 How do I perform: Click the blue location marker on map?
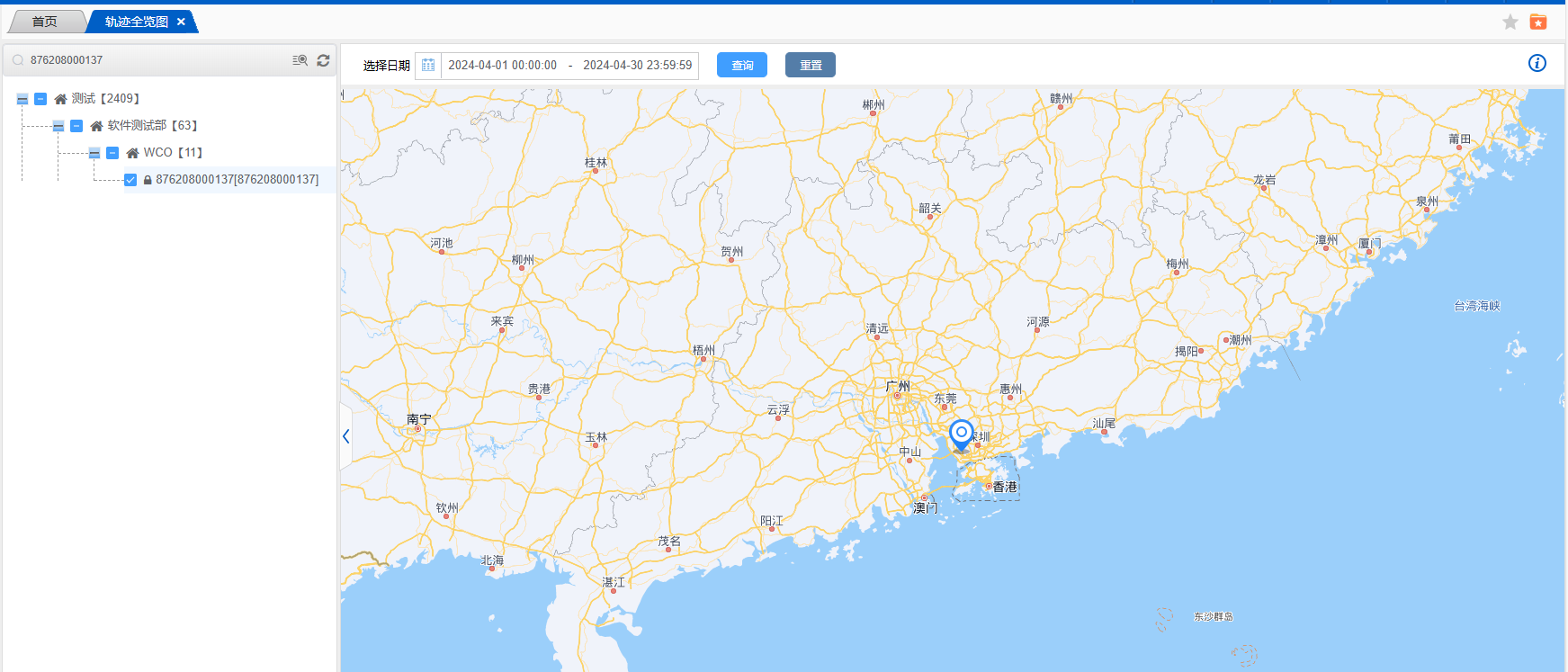961,434
